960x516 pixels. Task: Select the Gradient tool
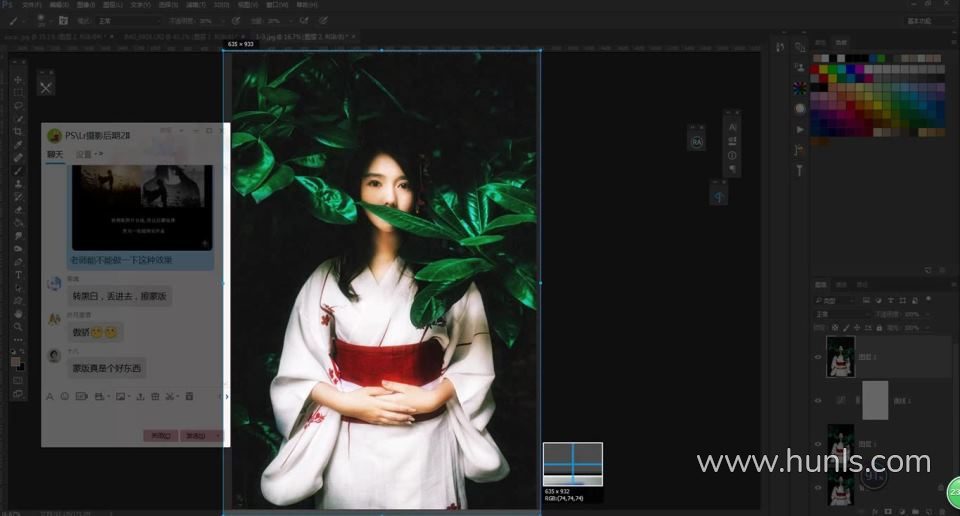18,222
